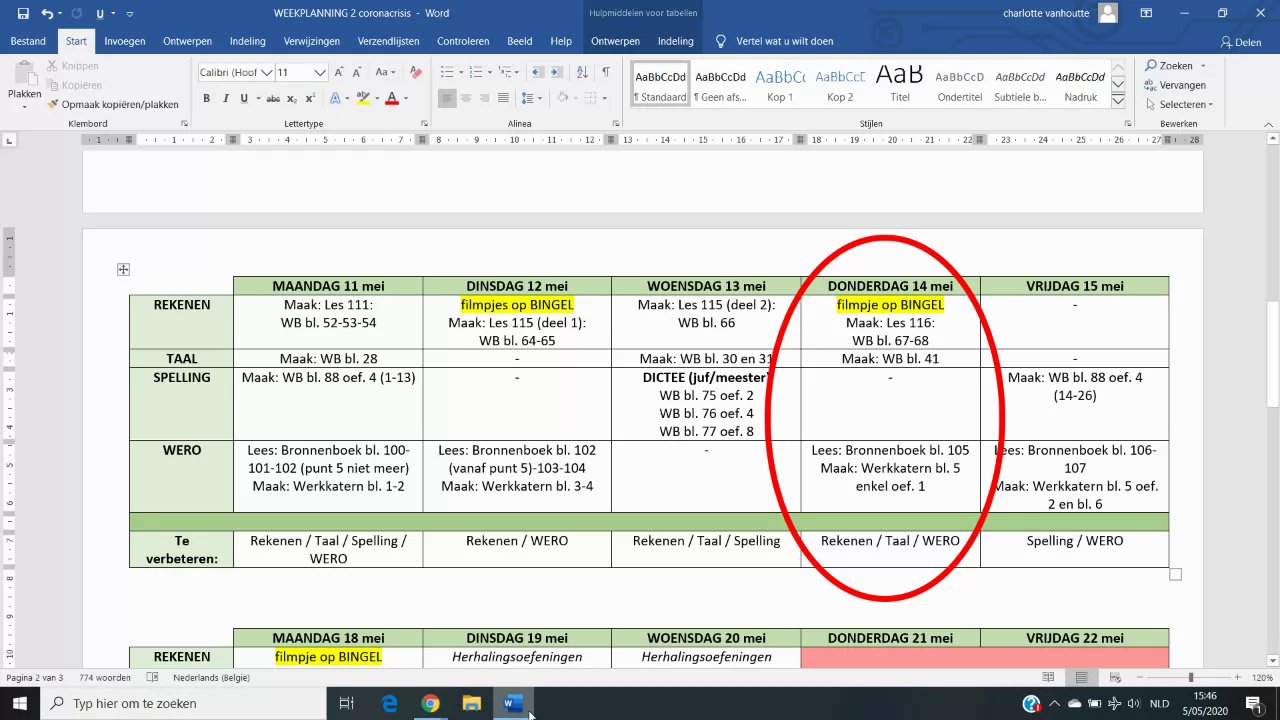Screen dimensions: 1280x720
Task: Switch to the Invoegen tab
Action: point(125,42)
